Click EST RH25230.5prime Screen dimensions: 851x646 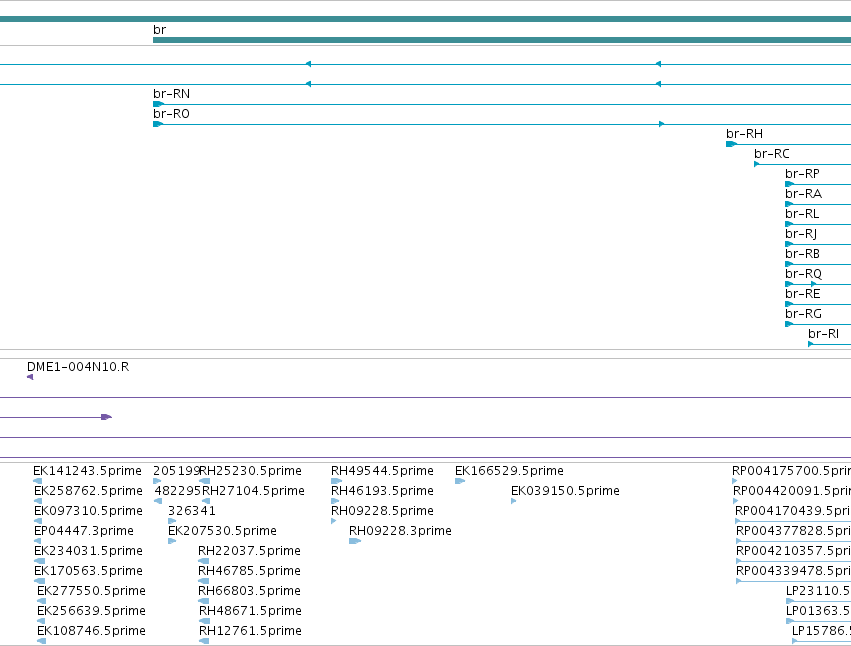(250, 471)
